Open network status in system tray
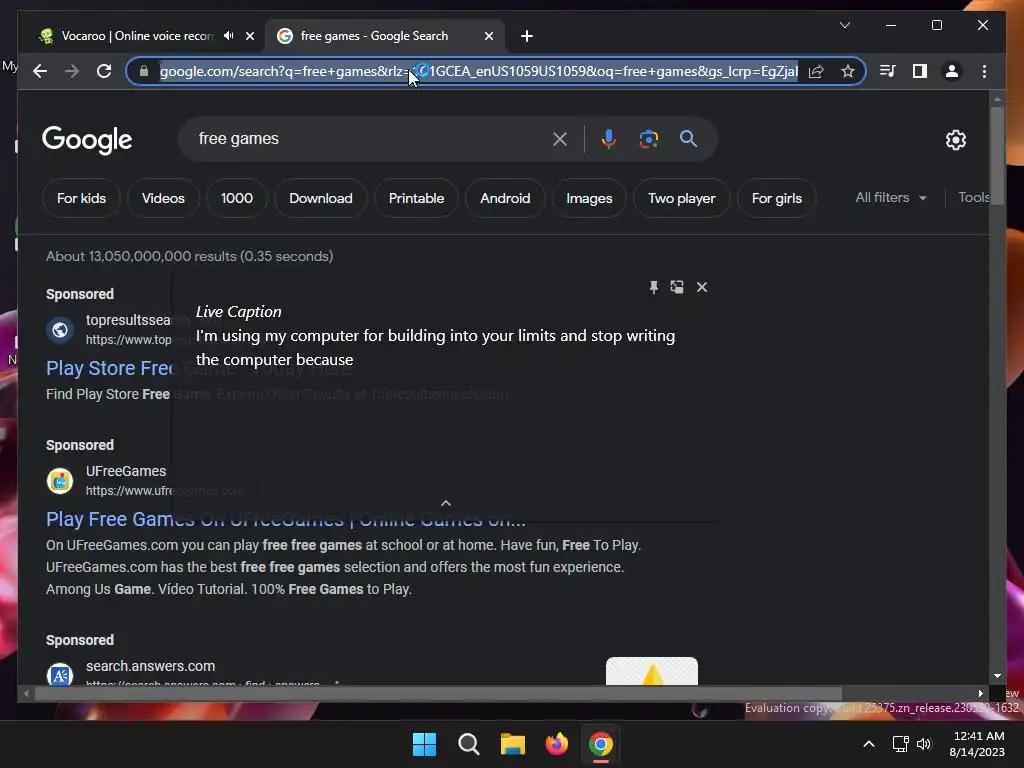The height and width of the screenshot is (768, 1024). tap(901, 744)
